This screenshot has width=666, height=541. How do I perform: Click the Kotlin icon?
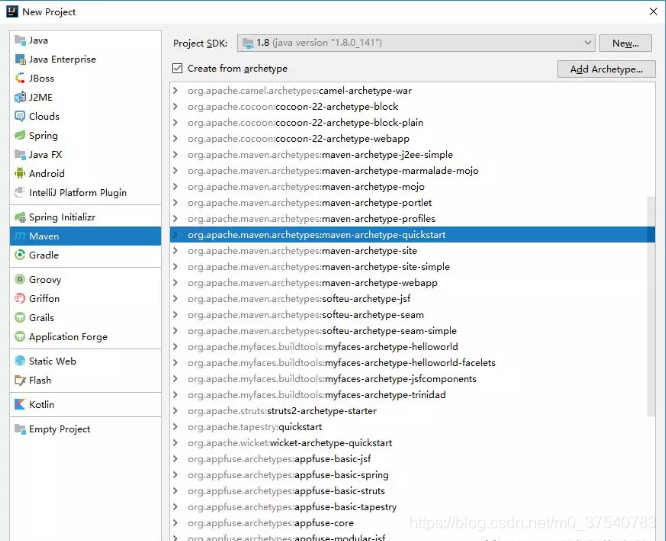coord(20,404)
